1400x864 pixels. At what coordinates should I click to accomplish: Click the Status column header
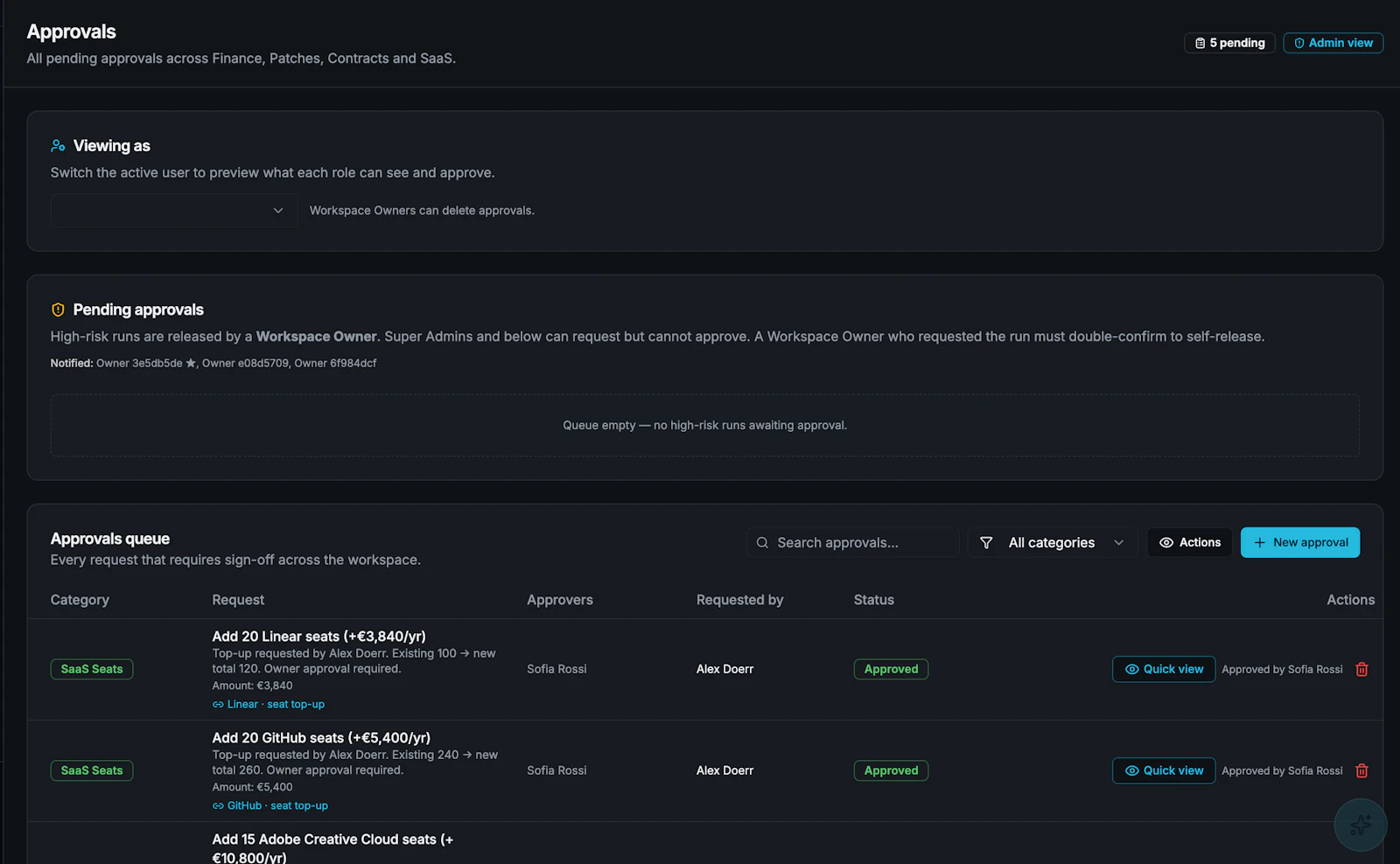pyautogui.click(x=874, y=600)
